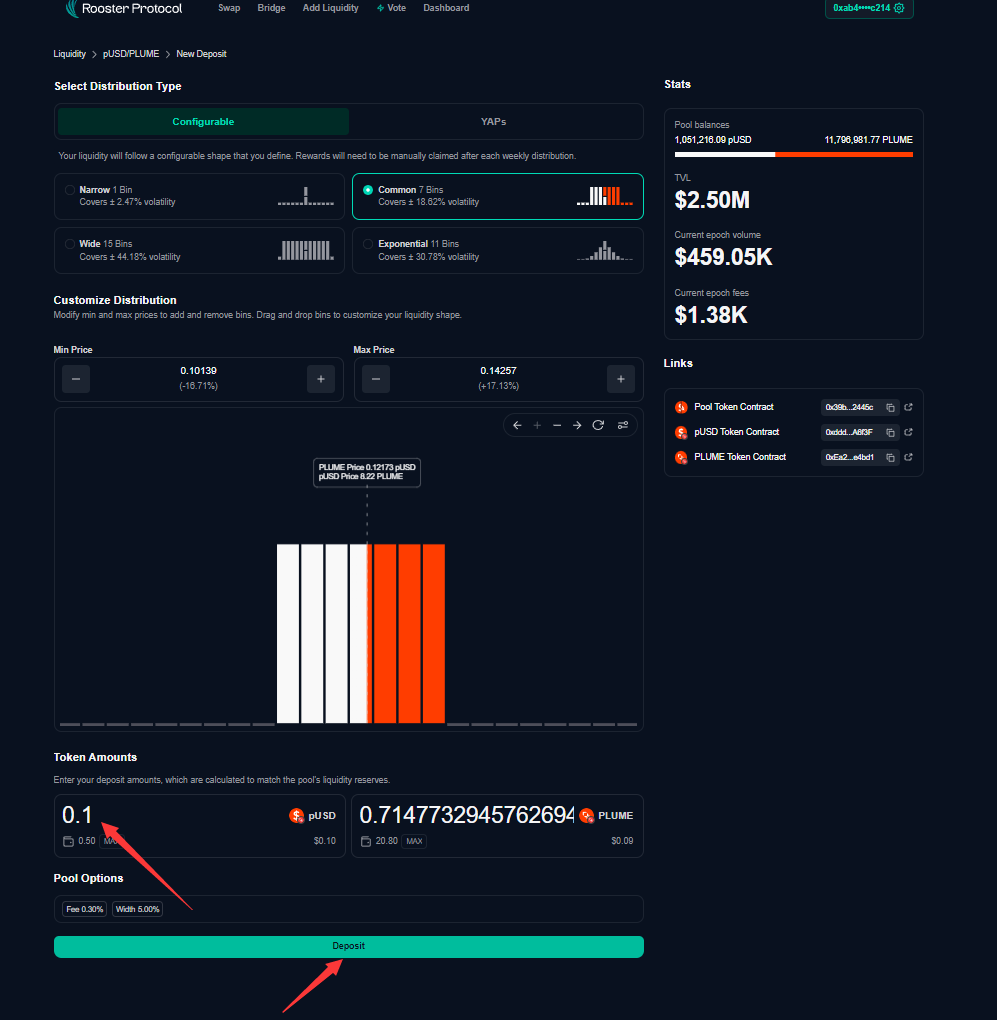Increase Max Price with plus button
This screenshot has width=997, height=1020.
(x=621, y=379)
